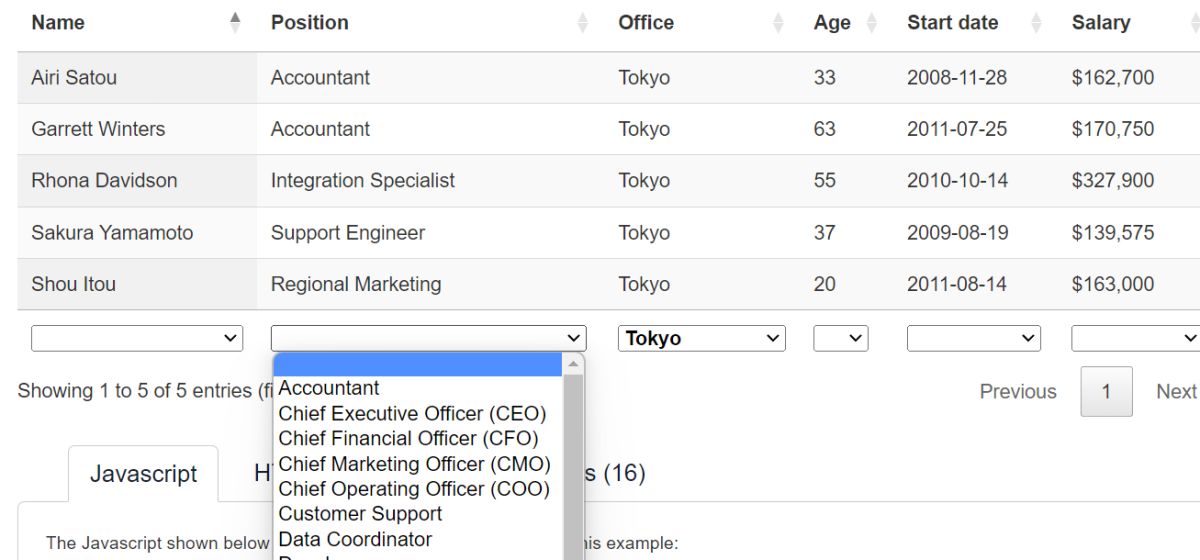Choose Chief Executive Officer (CEO) option
Screen dimensions: 1200x560
pos(412,413)
